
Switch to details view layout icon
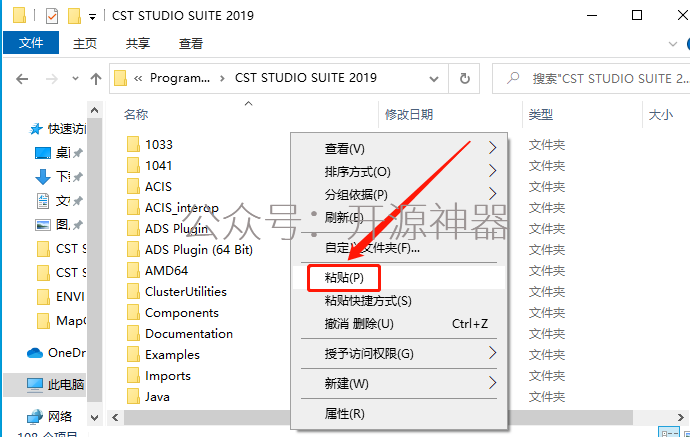click(x=669, y=433)
